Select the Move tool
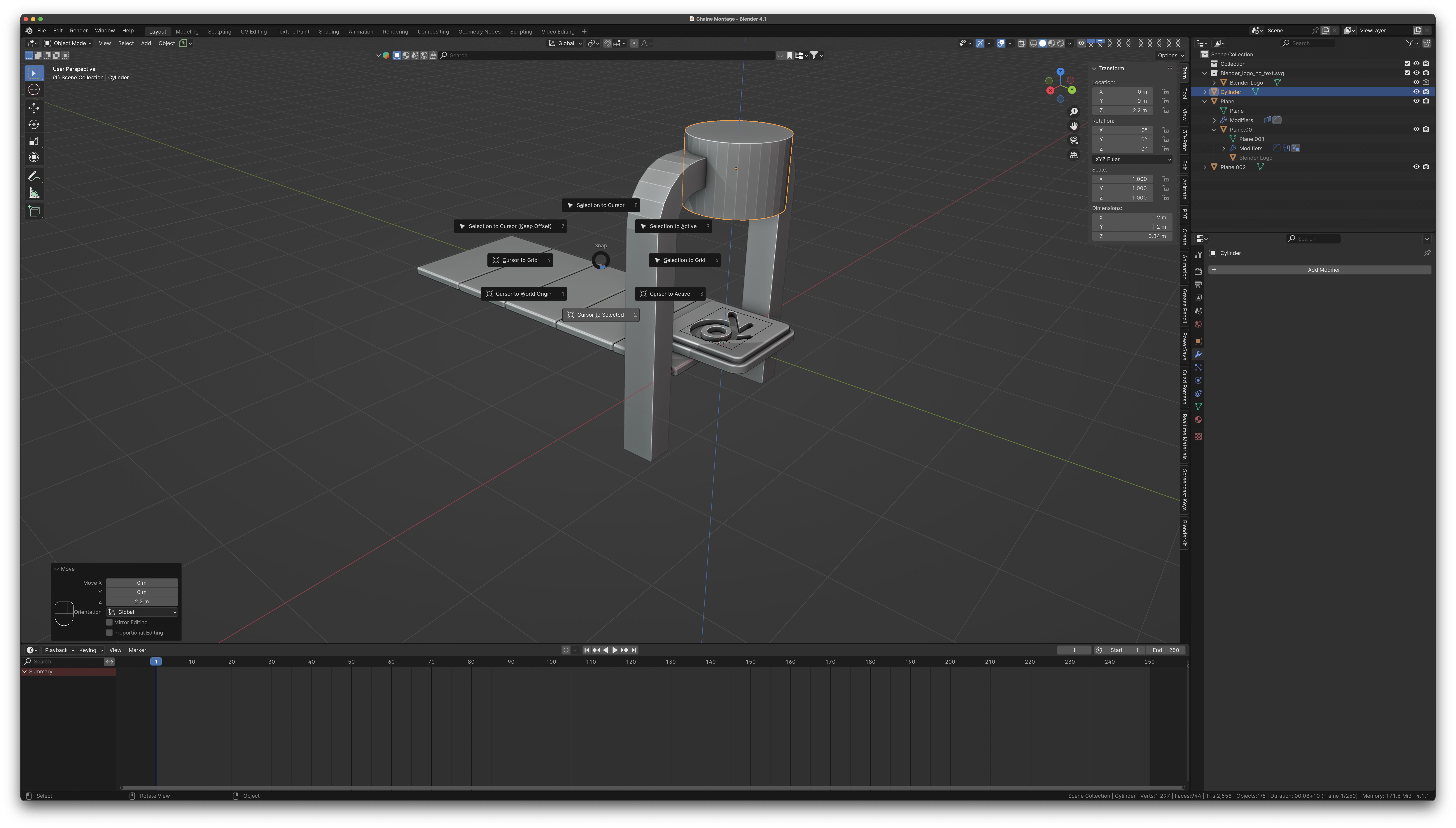Screen dimensions: 1456x828 coord(34,108)
